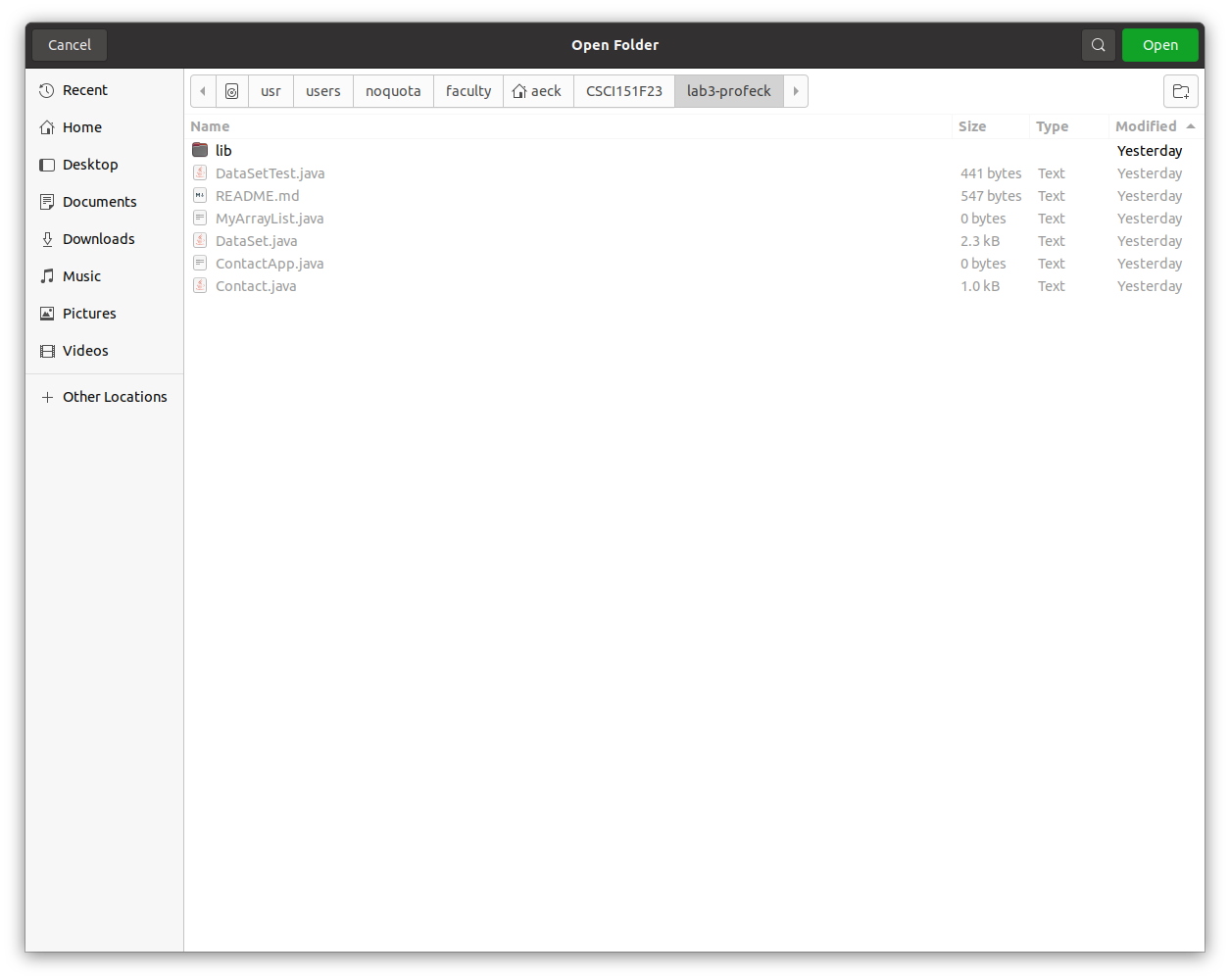
Task: Go to the CSCI151F23 path segment
Action: click(x=624, y=91)
